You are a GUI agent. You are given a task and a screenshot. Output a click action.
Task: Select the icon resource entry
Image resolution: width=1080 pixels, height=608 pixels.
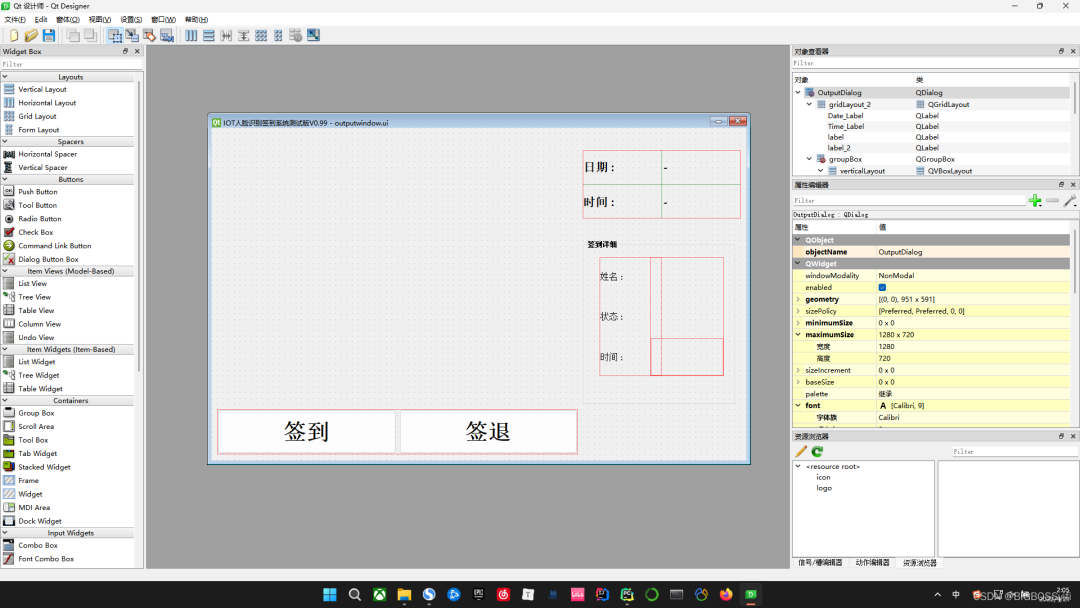pos(823,477)
